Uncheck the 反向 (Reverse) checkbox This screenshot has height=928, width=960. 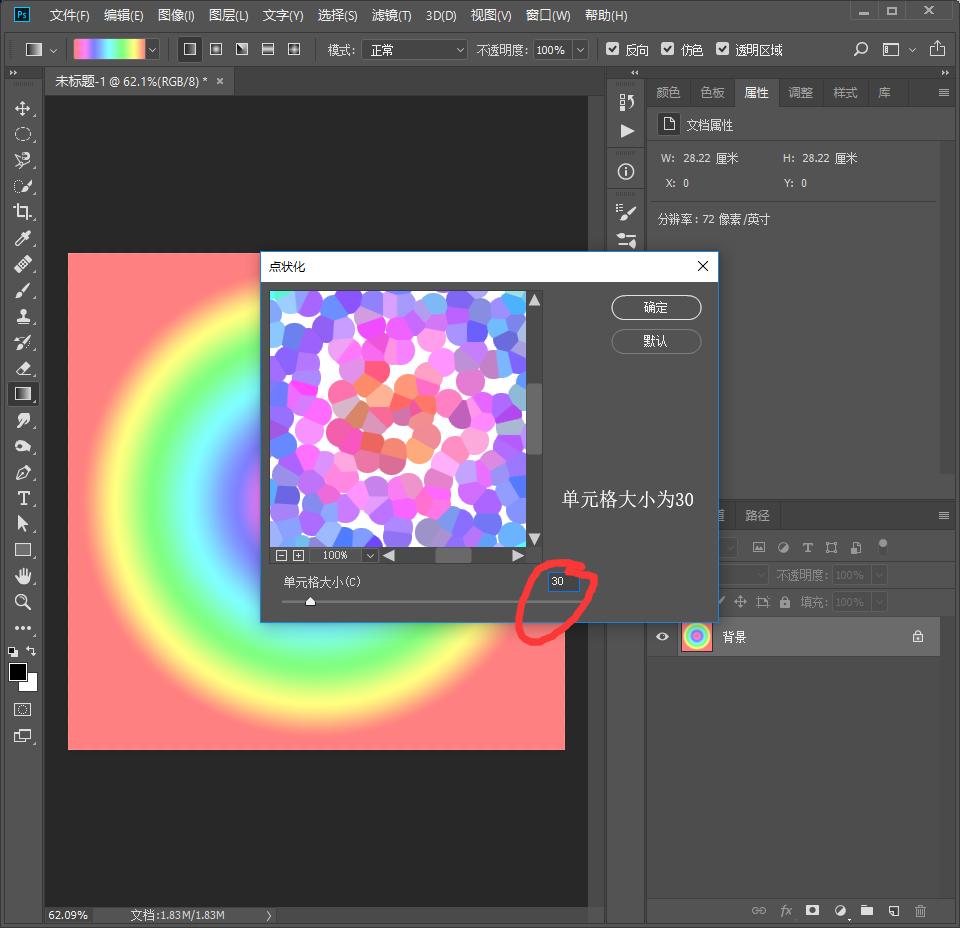coord(613,49)
